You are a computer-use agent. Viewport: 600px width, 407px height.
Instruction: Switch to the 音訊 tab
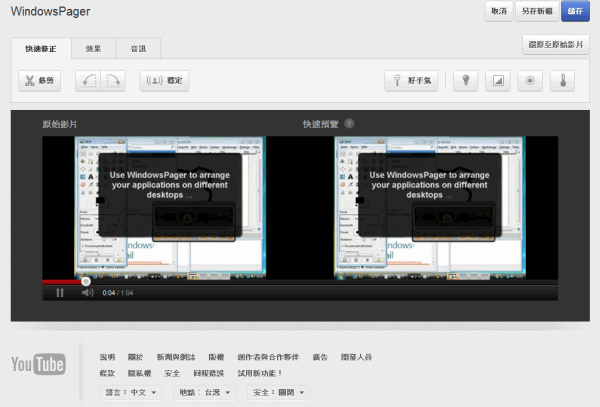[139, 49]
